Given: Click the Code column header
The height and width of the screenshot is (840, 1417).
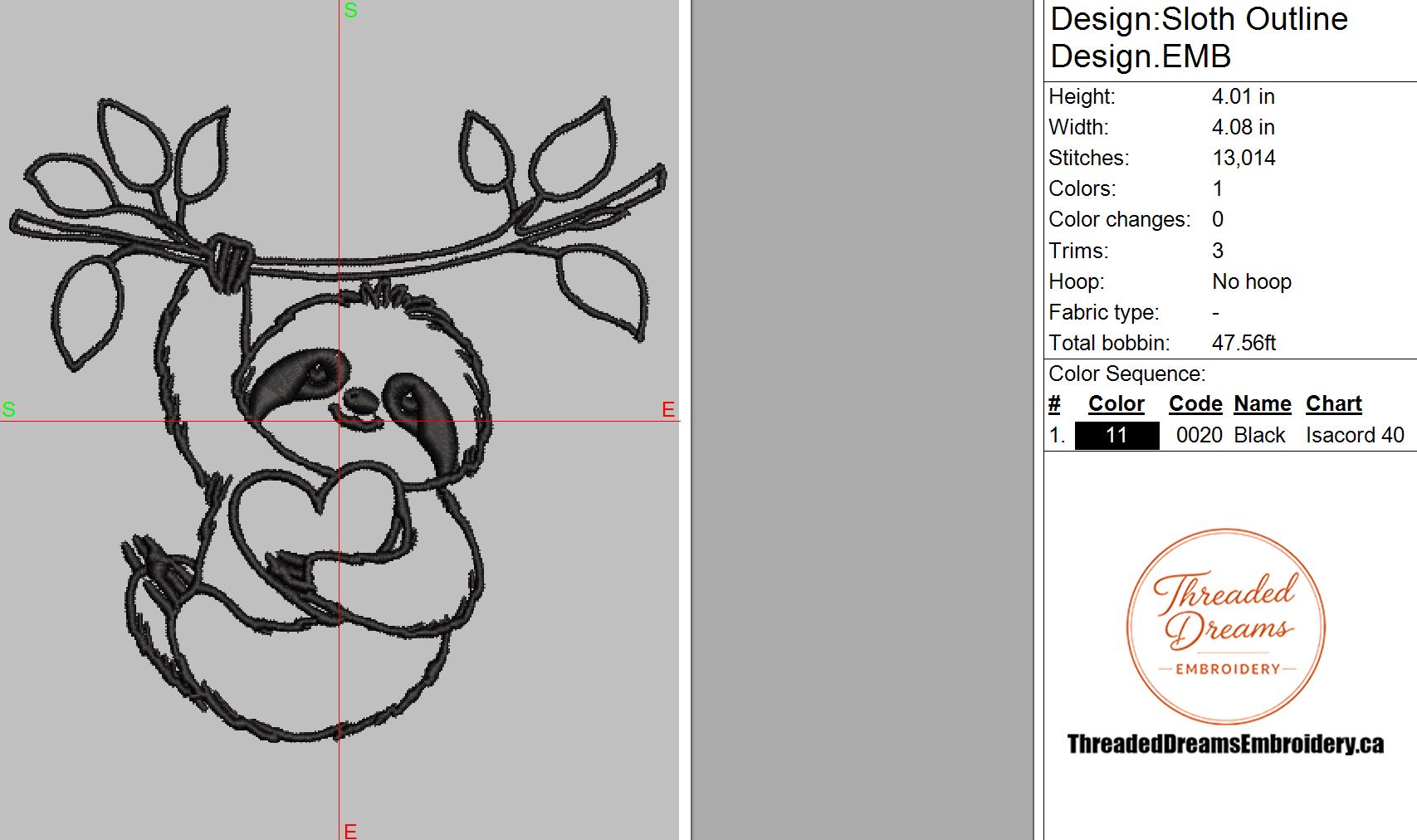Looking at the screenshot, I should pos(1195,404).
